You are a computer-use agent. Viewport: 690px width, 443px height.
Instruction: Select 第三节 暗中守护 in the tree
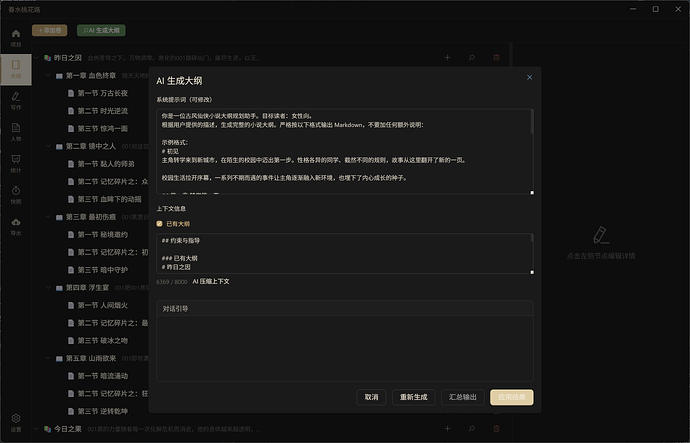pos(103,270)
